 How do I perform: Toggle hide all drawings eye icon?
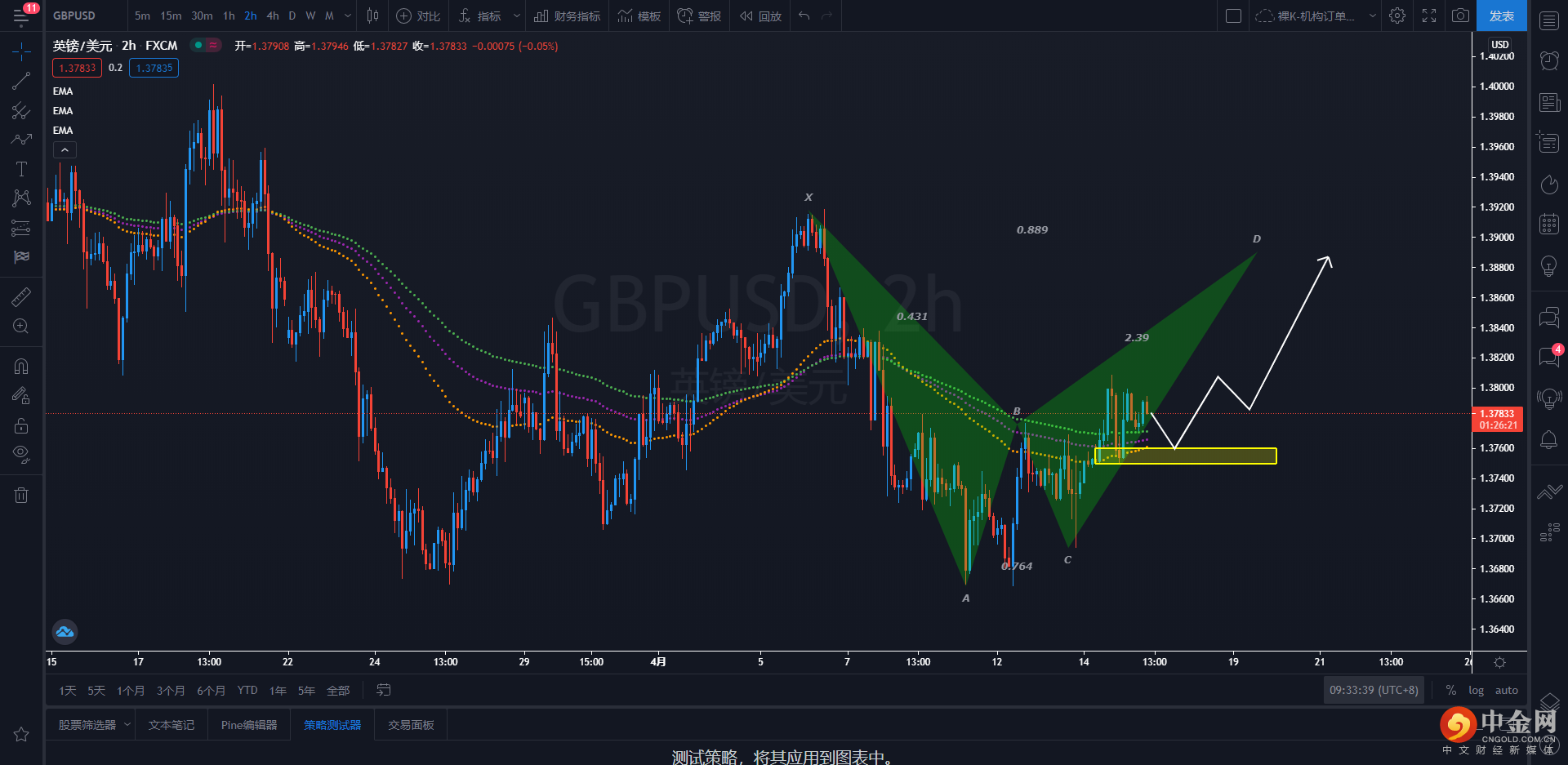pyautogui.click(x=21, y=454)
